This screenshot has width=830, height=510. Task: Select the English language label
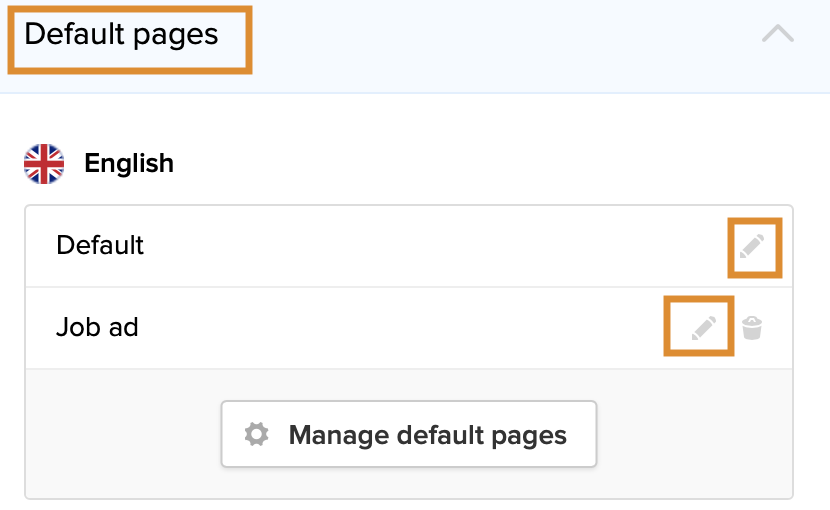point(129,163)
